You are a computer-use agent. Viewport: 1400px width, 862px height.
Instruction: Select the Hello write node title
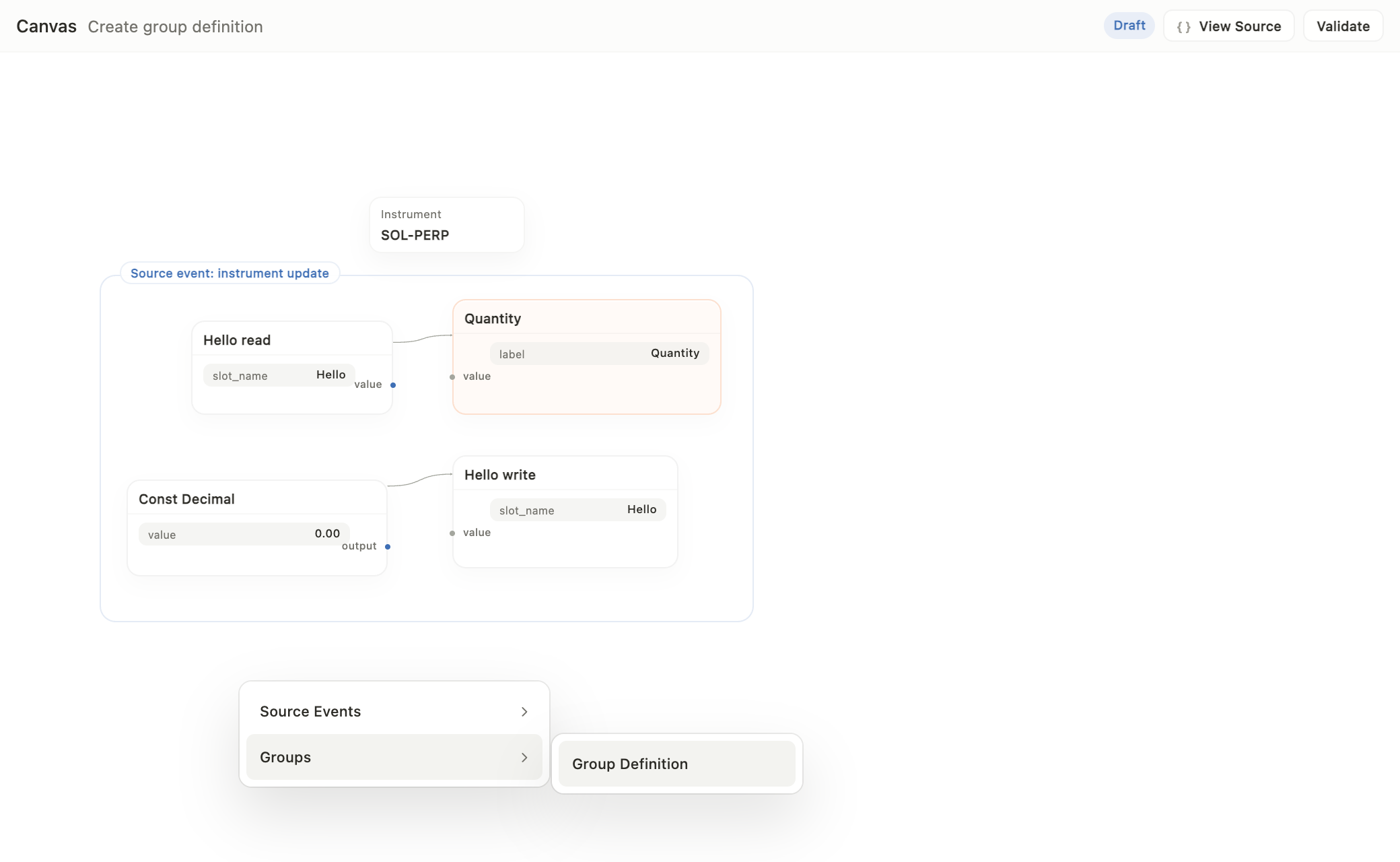pyautogui.click(x=500, y=475)
